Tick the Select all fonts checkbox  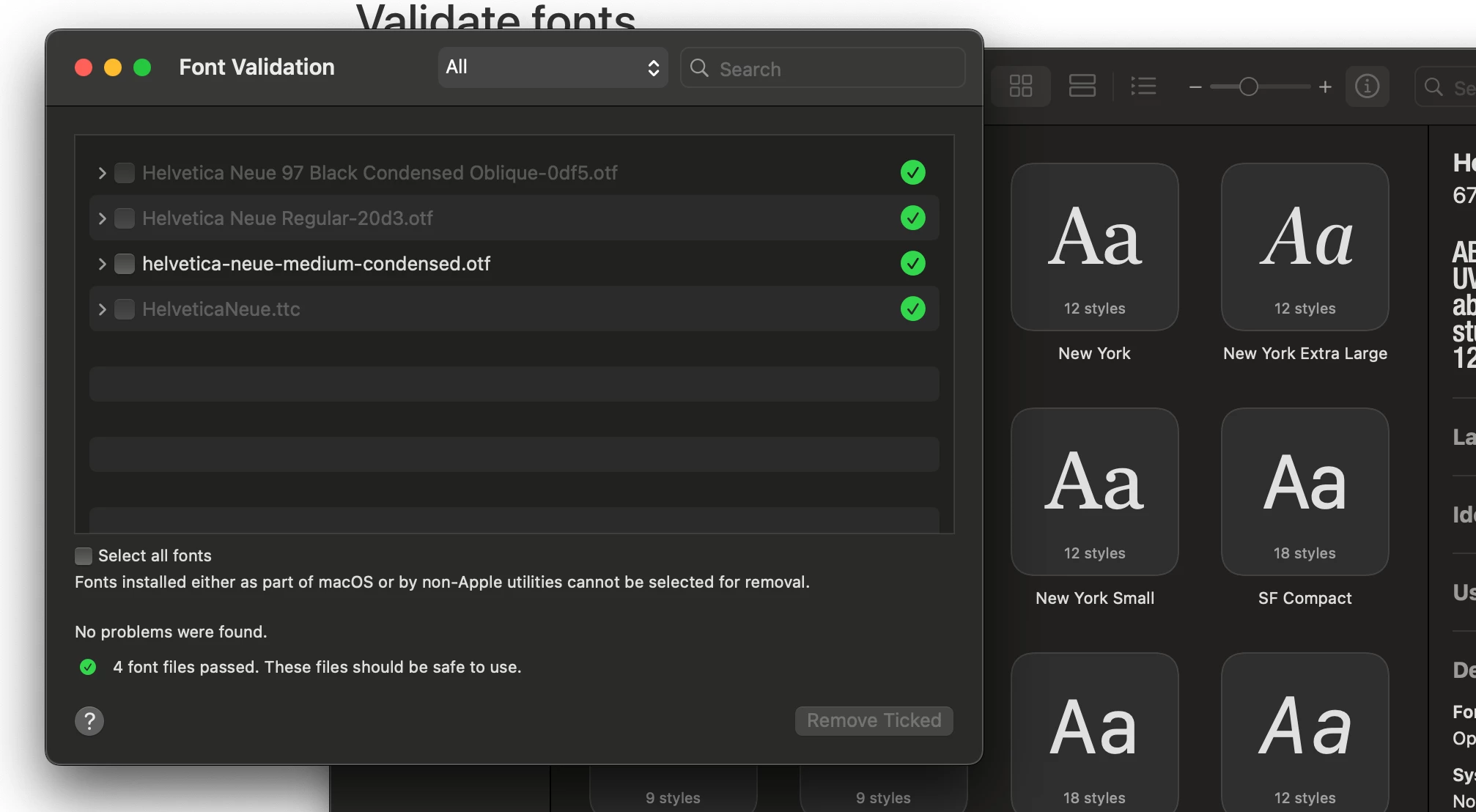(x=84, y=556)
